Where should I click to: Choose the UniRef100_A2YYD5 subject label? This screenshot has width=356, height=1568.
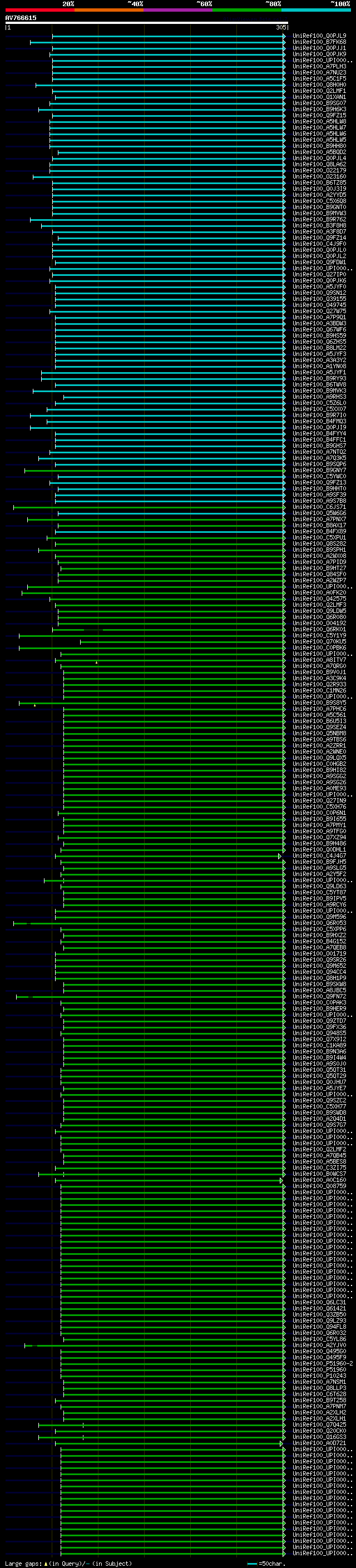pos(319,195)
